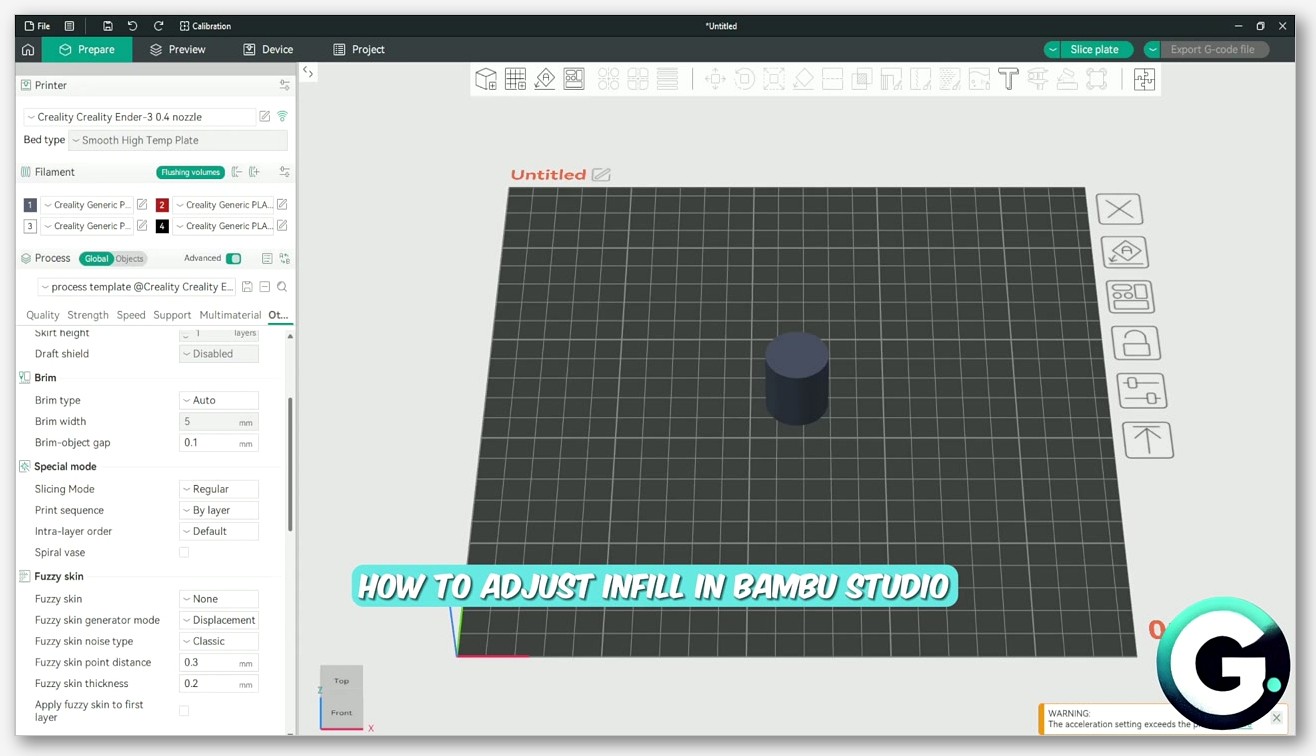Open the Calibration menu button
The width and height of the screenshot is (1316, 756).
[x=205, y=26]
